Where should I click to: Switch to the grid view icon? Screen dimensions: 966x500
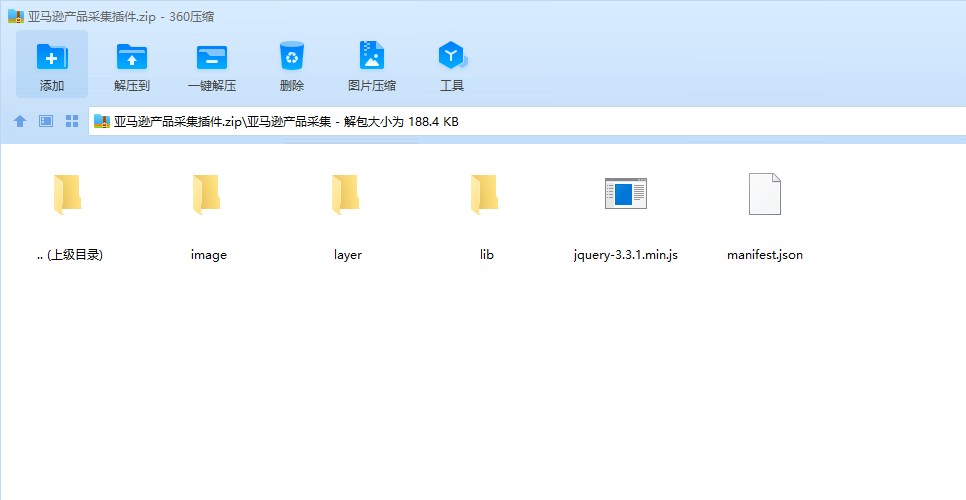(x=72, y=121)
